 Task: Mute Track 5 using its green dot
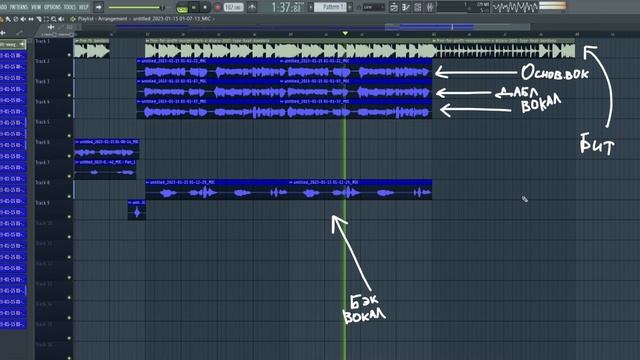[69, 136]
